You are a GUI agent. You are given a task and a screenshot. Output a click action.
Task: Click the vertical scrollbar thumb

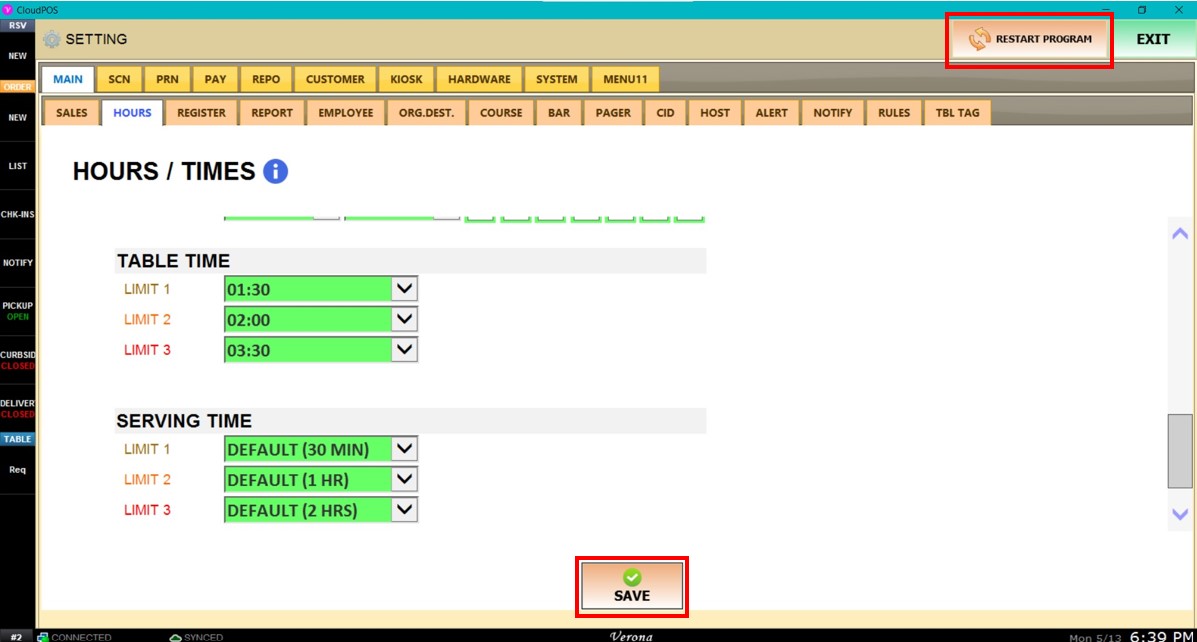[1180, 450]
